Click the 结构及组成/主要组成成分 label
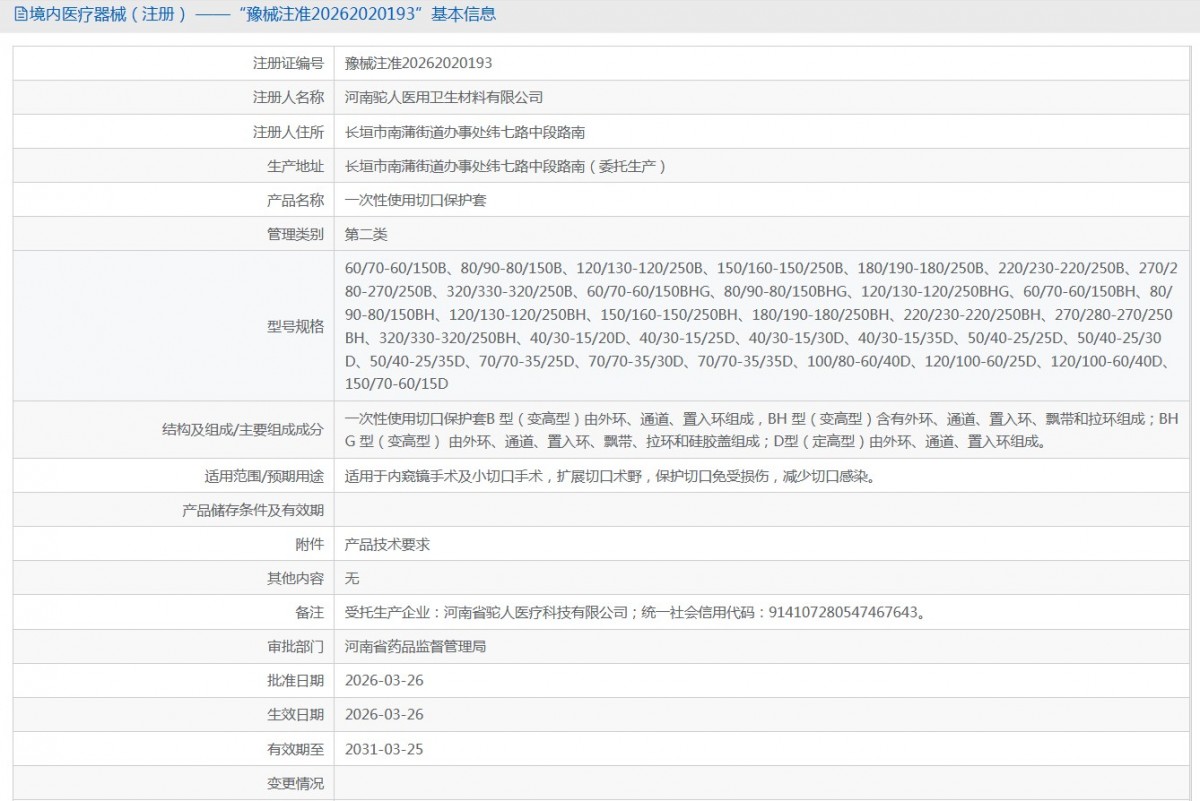Image resolution: width=1200 pixels, height=801 pixels. pos(243,430)
